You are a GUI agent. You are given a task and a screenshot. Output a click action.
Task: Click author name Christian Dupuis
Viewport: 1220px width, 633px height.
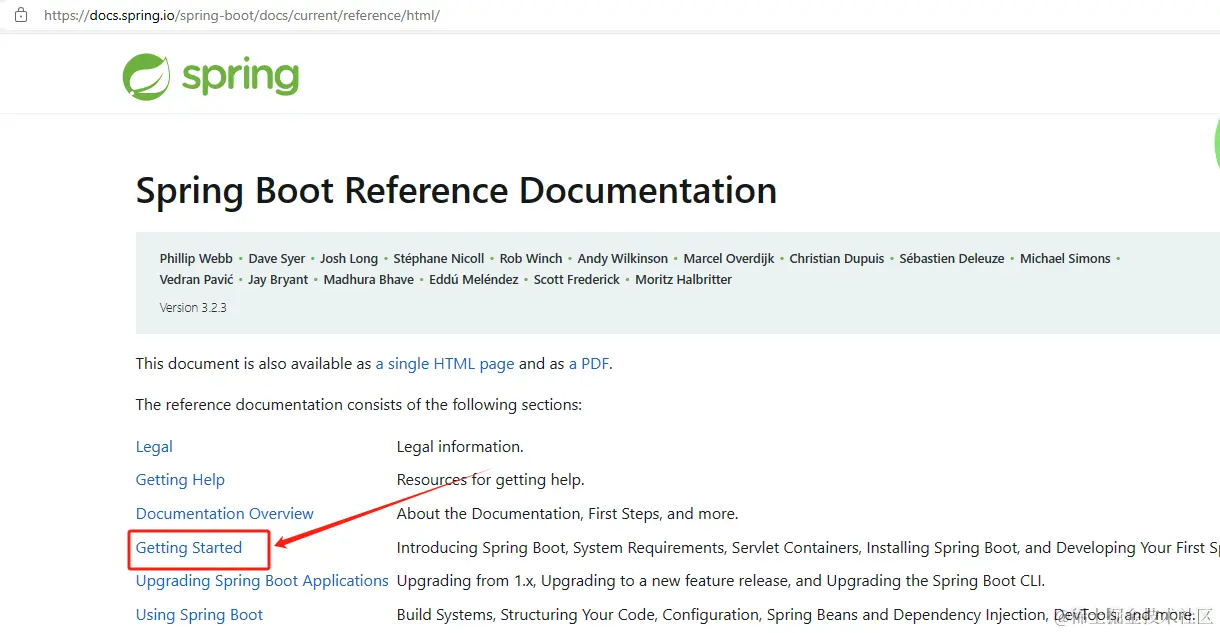pos(837,258)
